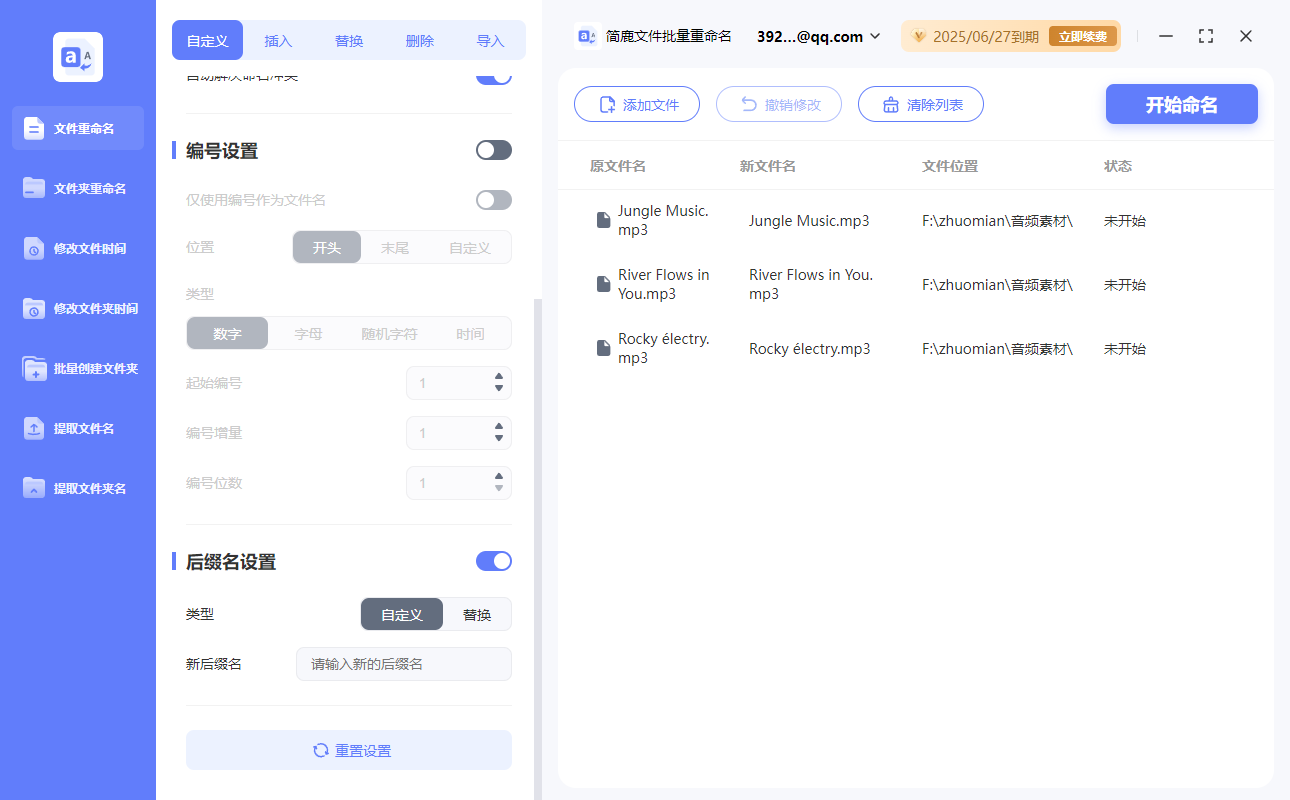Open the 文件夹重命名 panel
This screenshot has width=1290, height=800.
click(x=77, y=188)
